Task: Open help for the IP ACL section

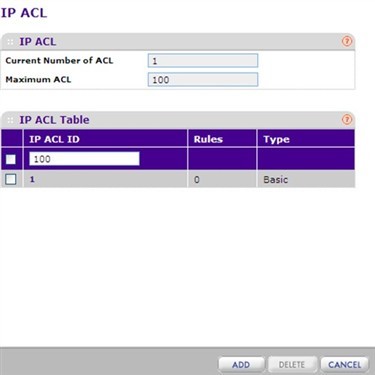Action: [347, 41]
